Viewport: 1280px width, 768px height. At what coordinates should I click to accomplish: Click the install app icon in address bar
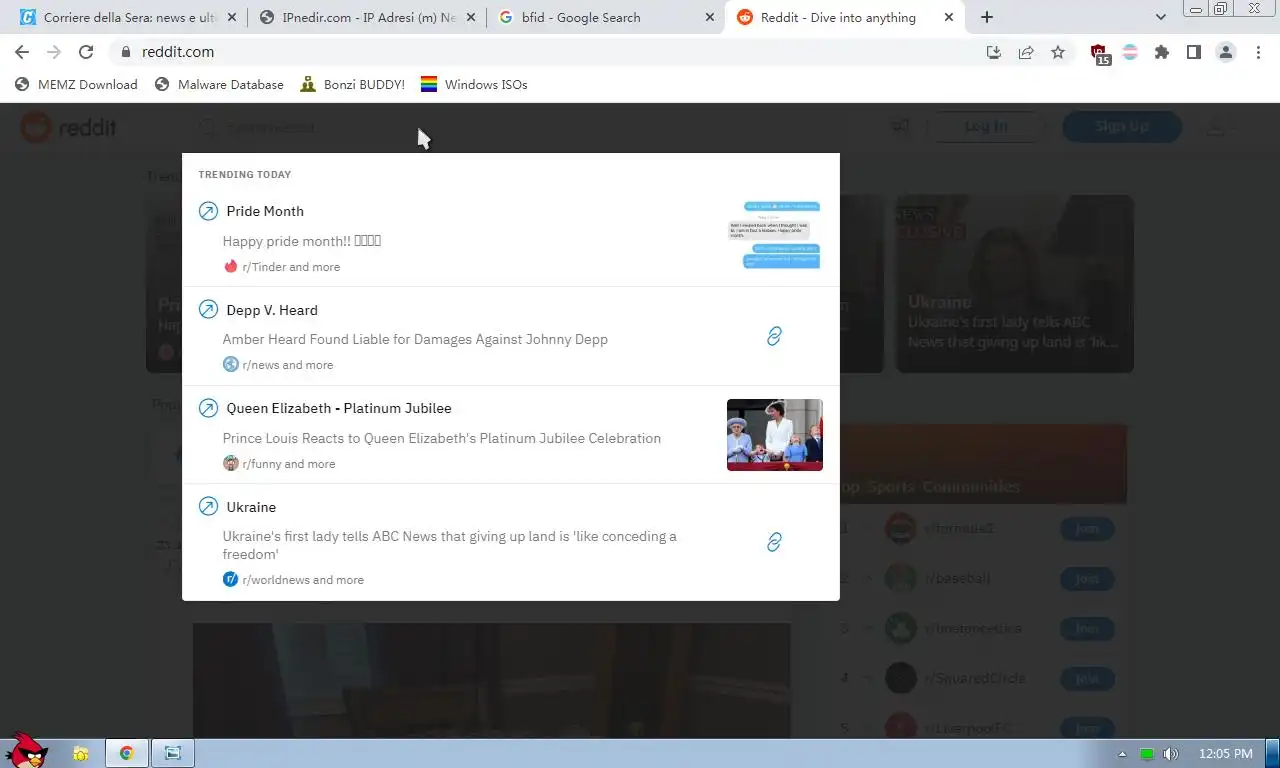[x=994, y=52]
